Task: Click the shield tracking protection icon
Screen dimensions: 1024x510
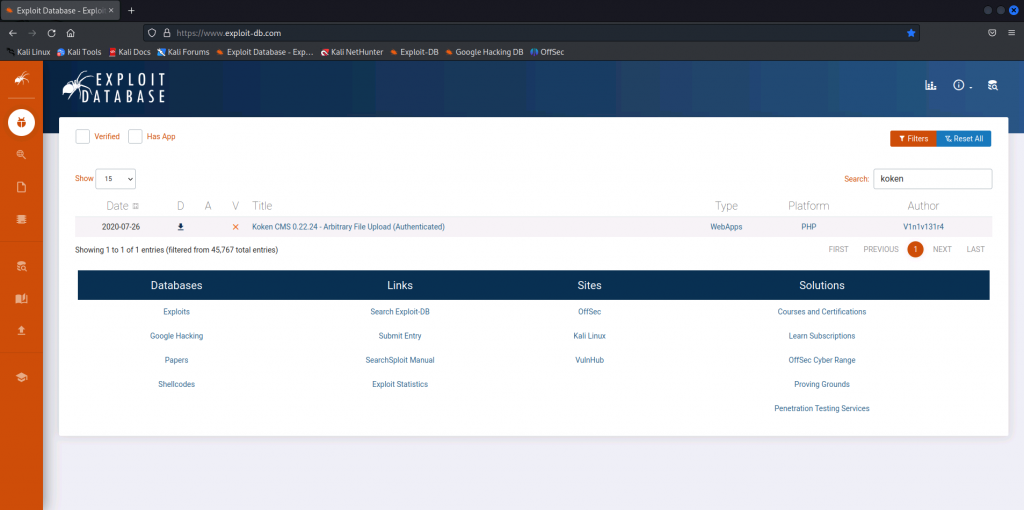Action: click(x=152, y=33)
